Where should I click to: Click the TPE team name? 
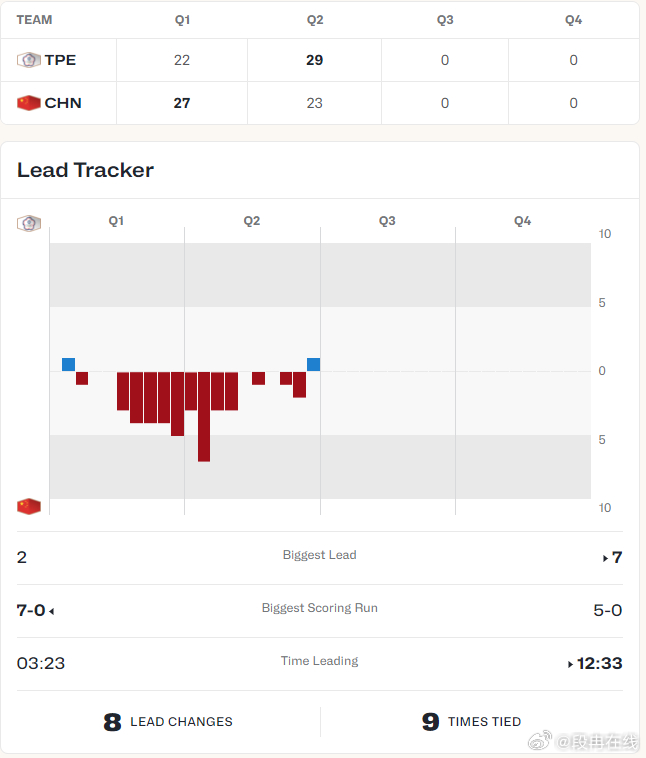tap(60, 60)
